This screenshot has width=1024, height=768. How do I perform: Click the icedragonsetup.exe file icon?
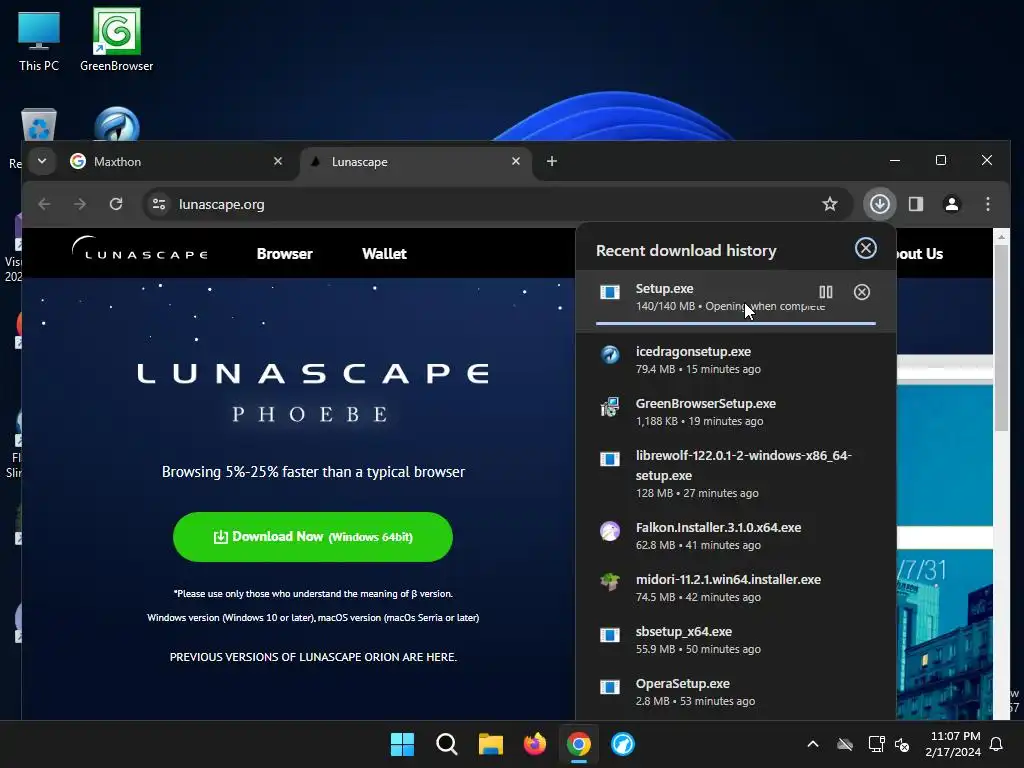[x=610, y=355]
